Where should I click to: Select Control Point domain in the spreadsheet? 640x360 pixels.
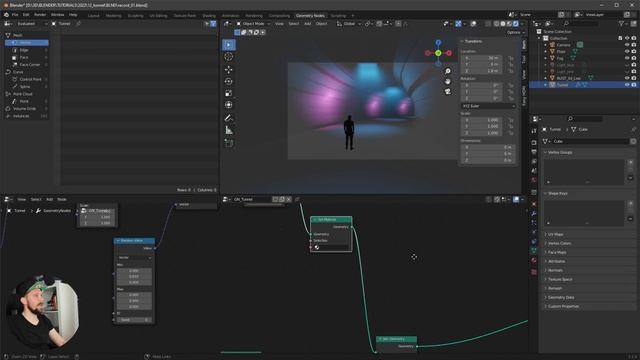click(30, 79)
